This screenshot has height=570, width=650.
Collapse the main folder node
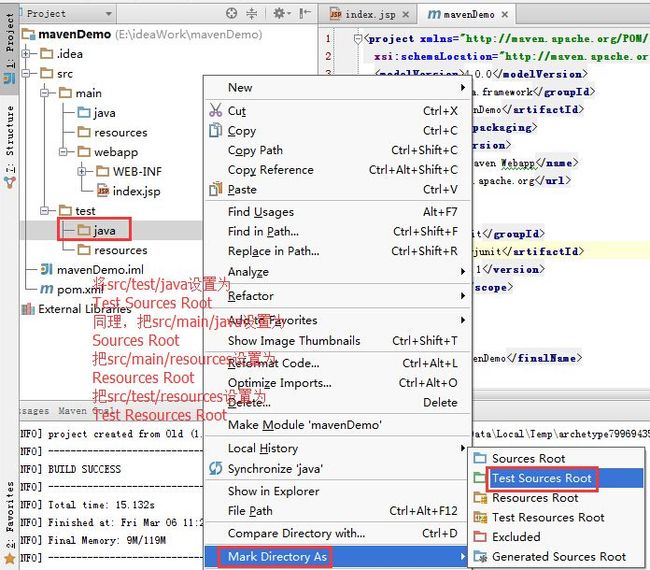tap(44, 93)
